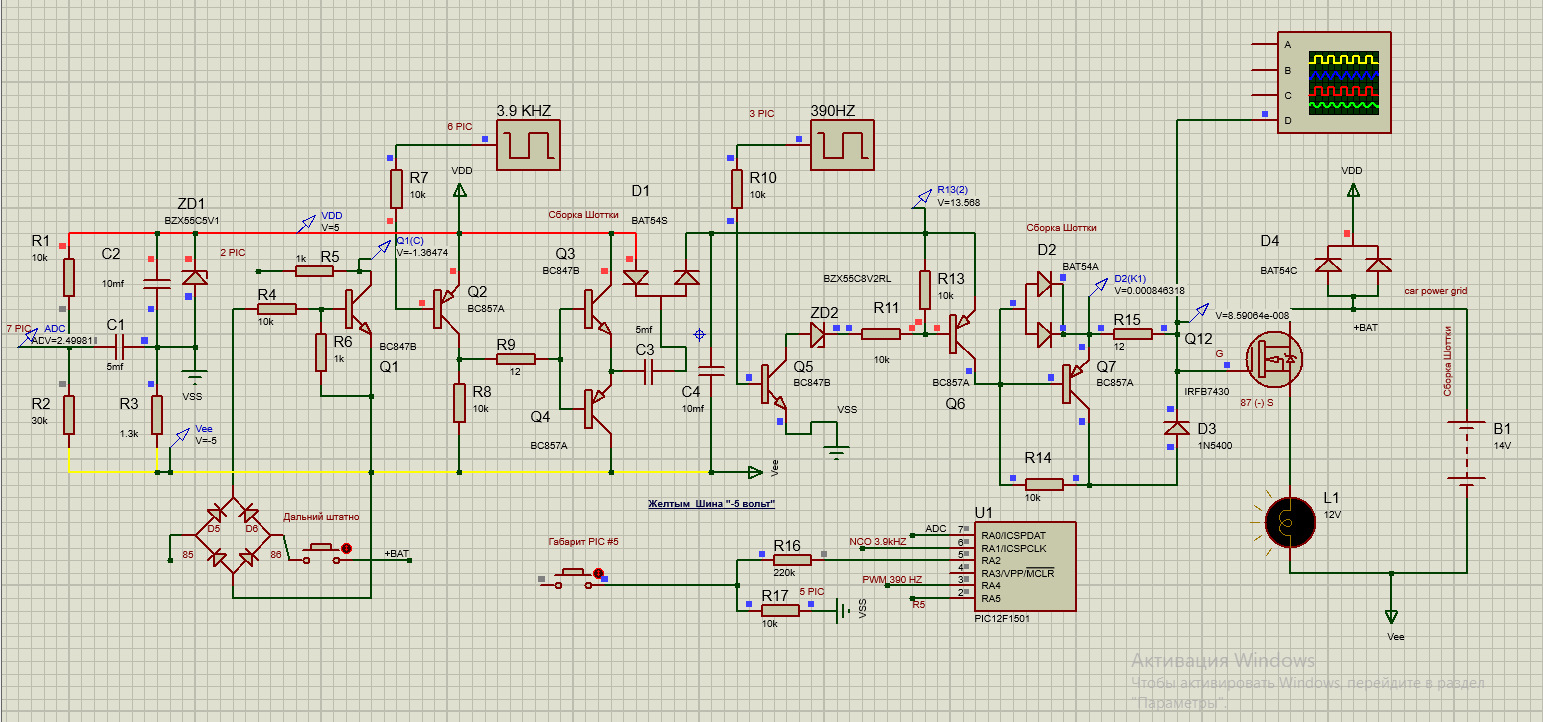Image resolution: width=1543 pixels, height=722 pixels.
Task: Click the "PWM 390 HZ" net label
Action: (x=892, y=580)
